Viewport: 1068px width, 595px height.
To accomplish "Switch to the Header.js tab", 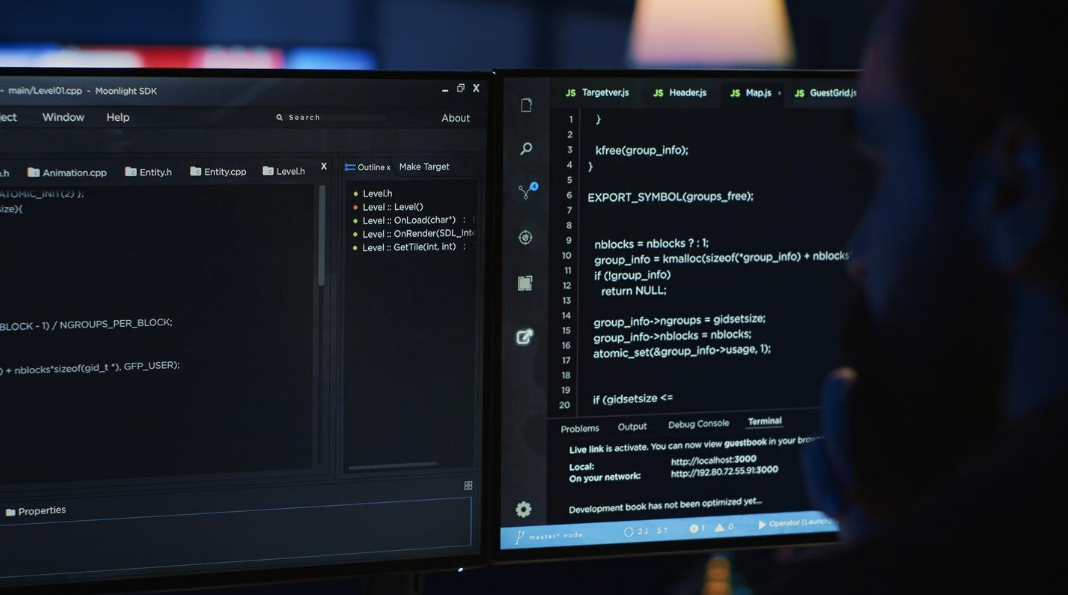I will click(x=680, y=93).
